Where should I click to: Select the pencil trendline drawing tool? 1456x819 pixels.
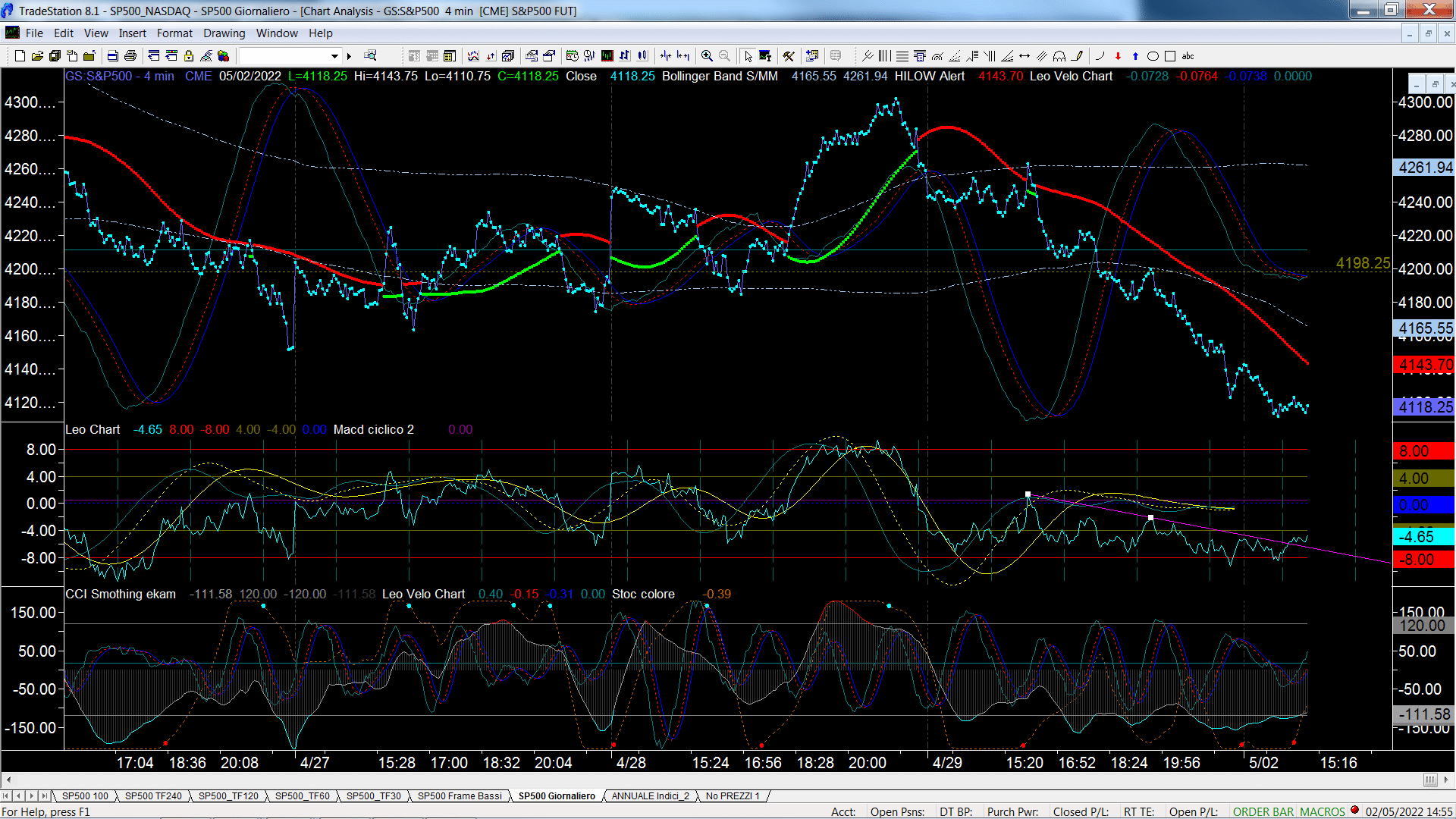point(1077,56)
